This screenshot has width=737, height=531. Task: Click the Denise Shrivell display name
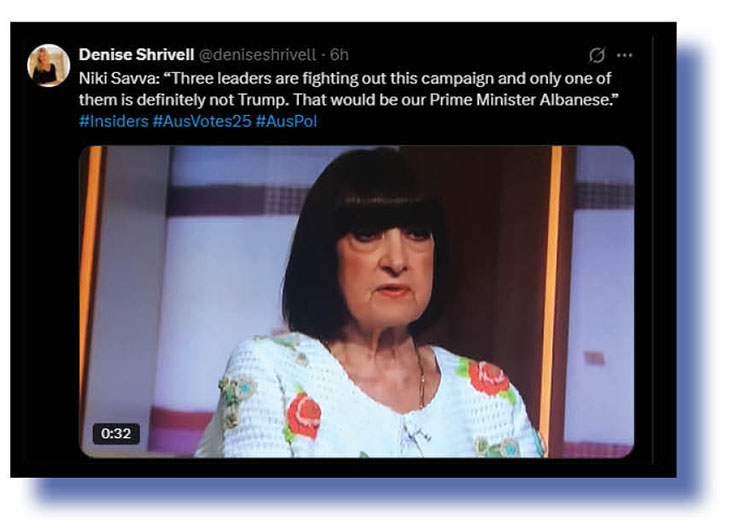click(x=136, y=55)
